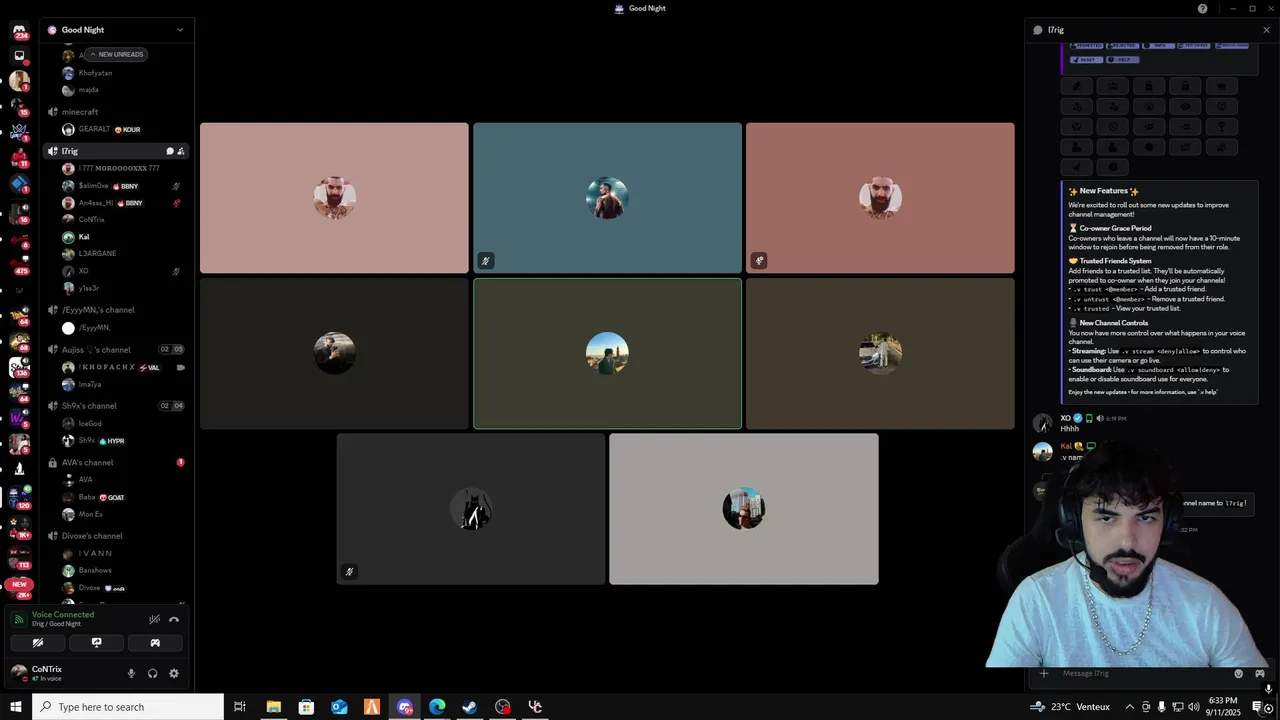Jump to NEW UNREADS in channel list
The width and height of the screenshot is (1280, 720).
[116, 54]
